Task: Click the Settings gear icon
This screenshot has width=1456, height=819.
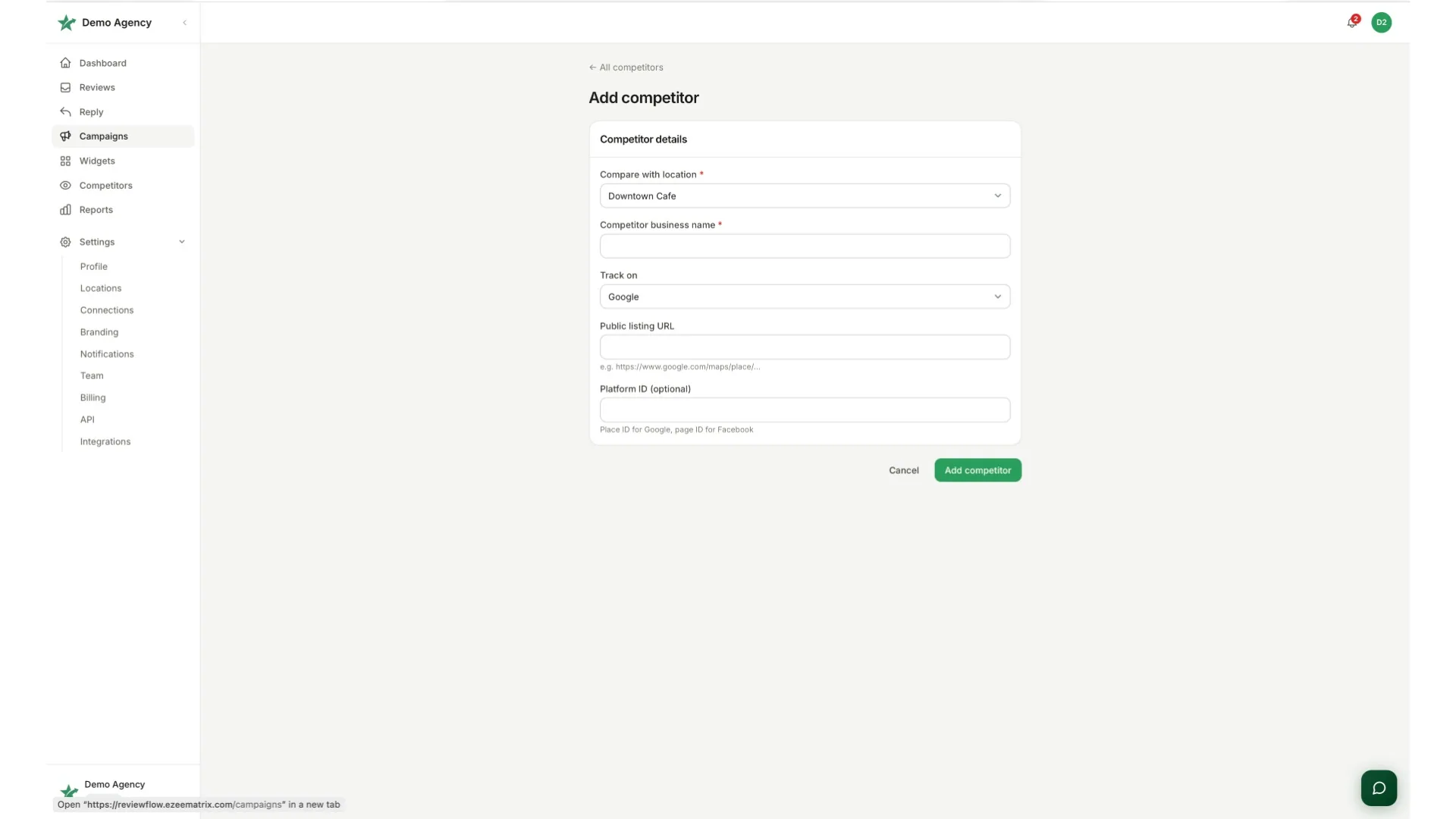Action: [x=65, y=242]
